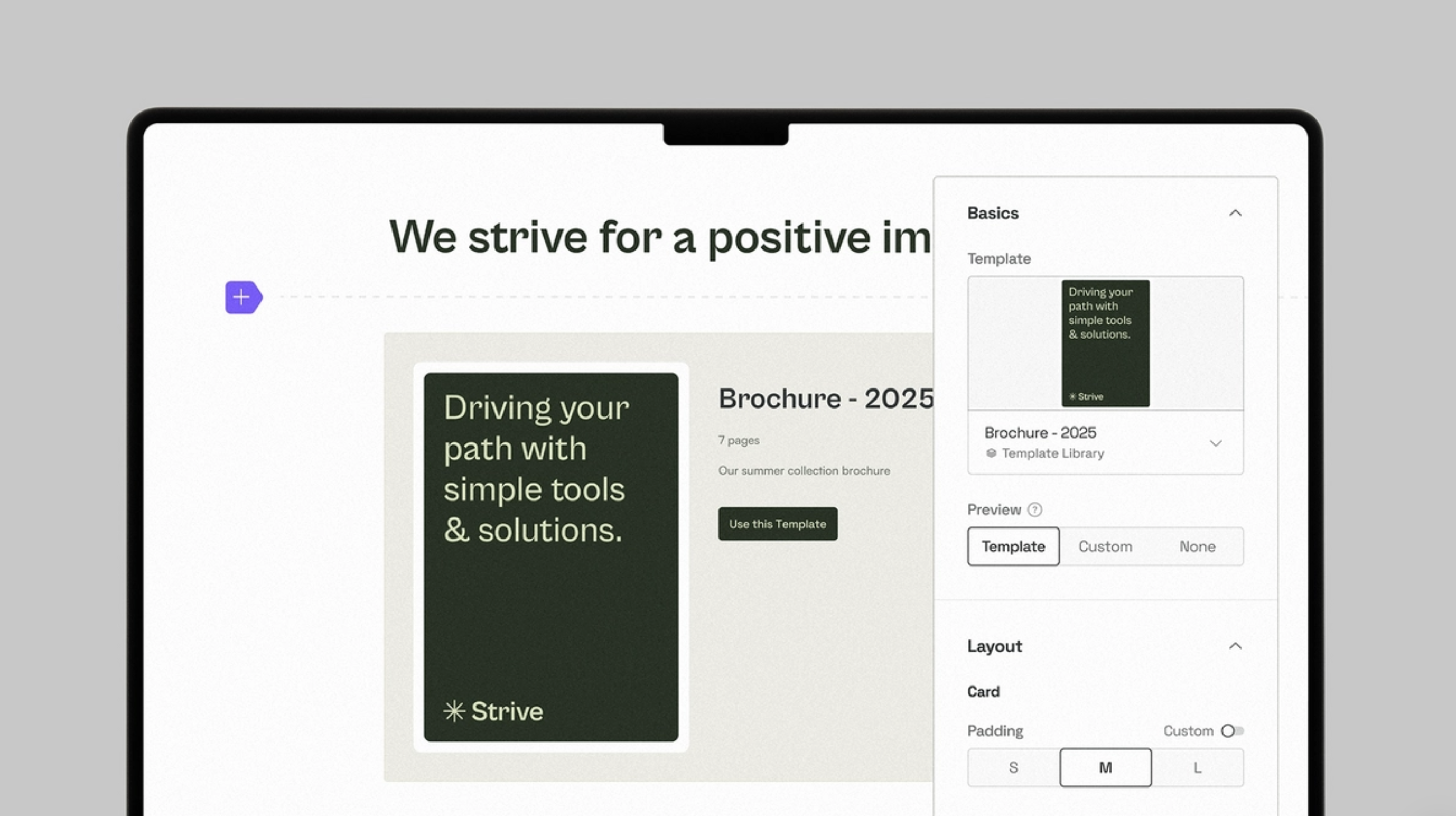Click the Brochure - 2025 card title
Viewport: 1456px width, 816px height.
[825, 398]
